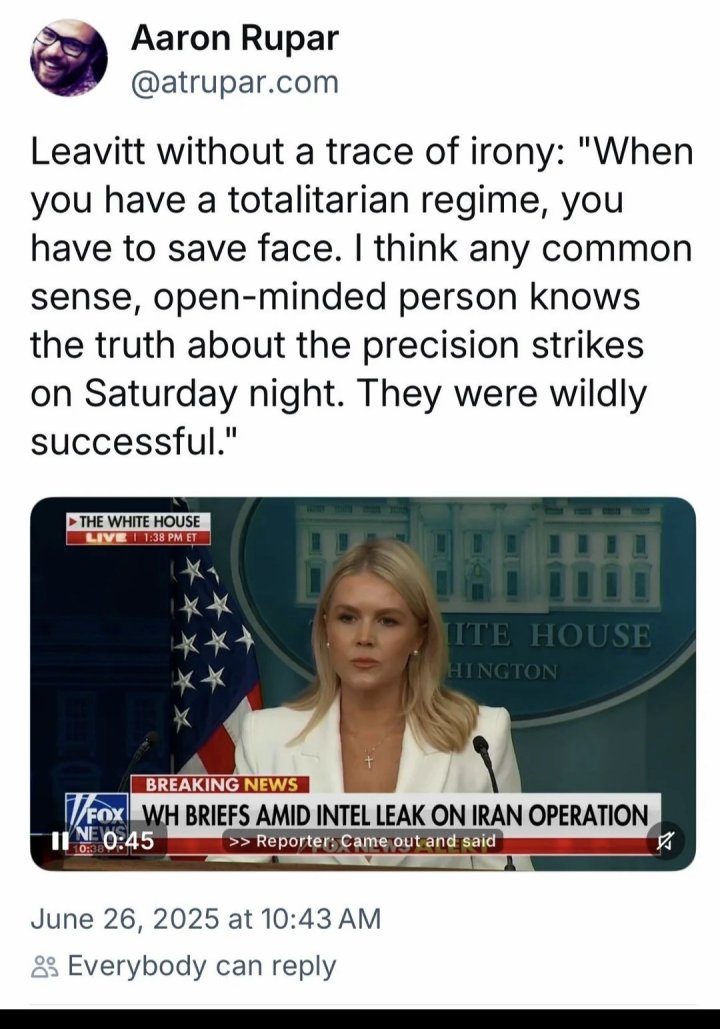Screen dimensions: 720x1029
Task: Click the people icon beside Everybody can reply
Action: click(x=45, y=967)
